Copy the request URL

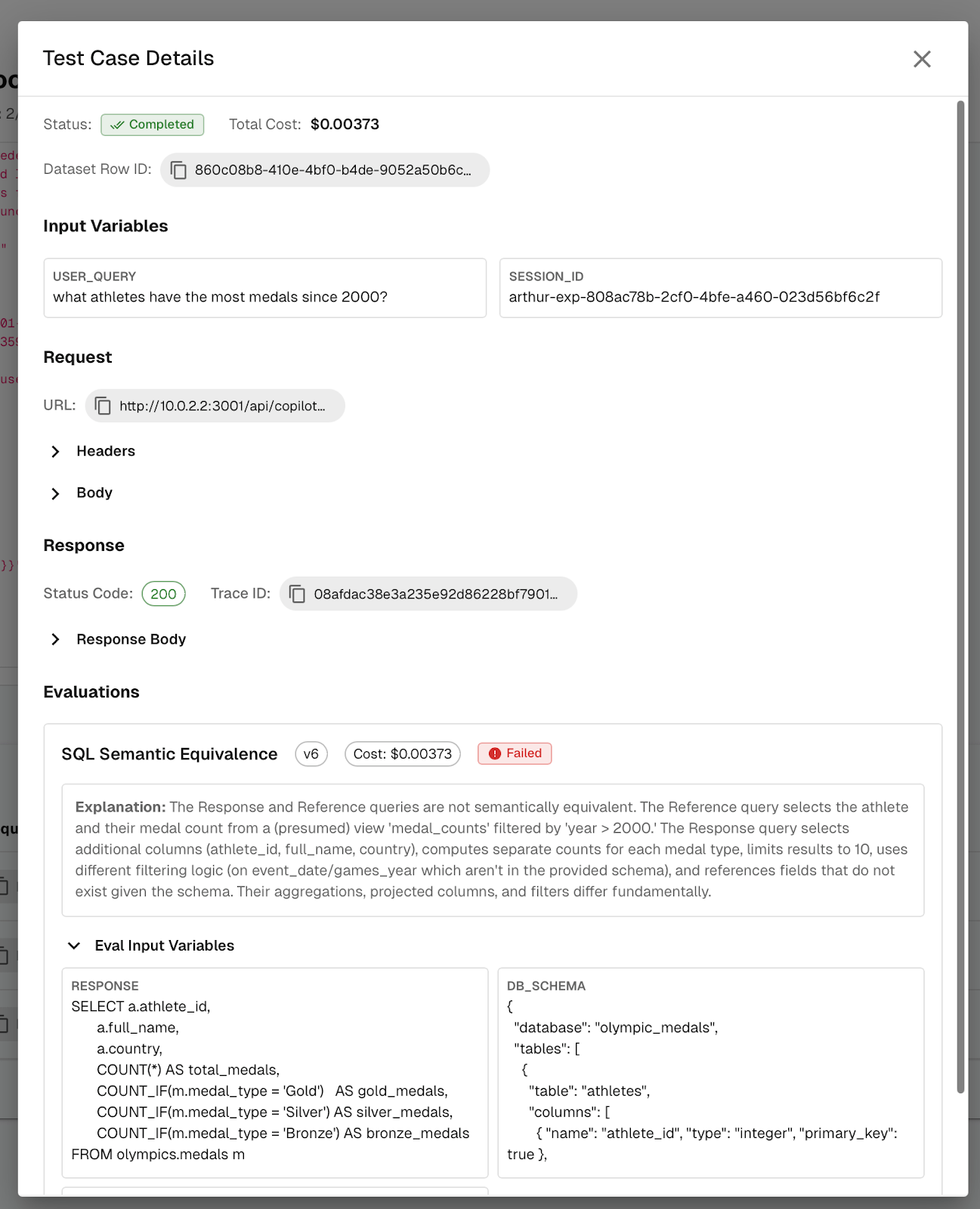(x=103, y=406)
